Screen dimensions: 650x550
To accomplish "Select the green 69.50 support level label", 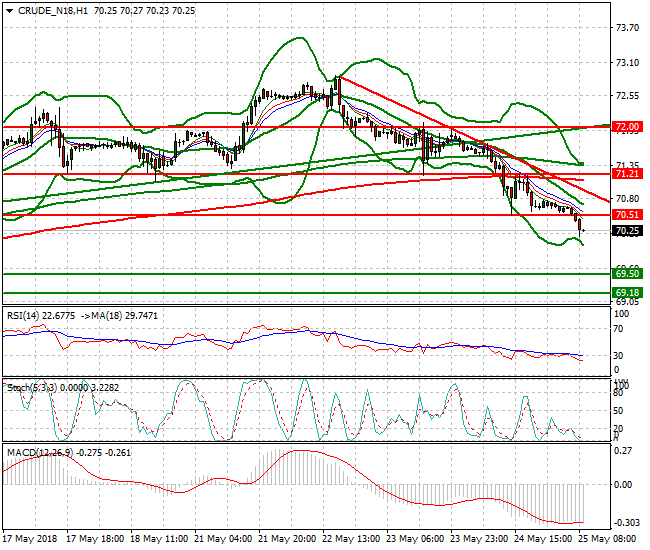I will pos(627,274).
